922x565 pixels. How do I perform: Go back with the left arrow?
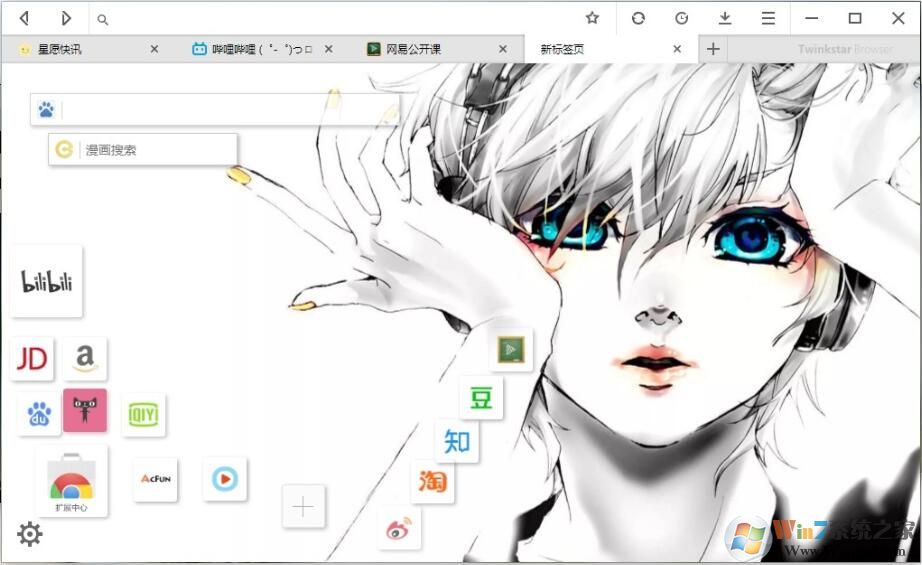(x=24, y=19)
